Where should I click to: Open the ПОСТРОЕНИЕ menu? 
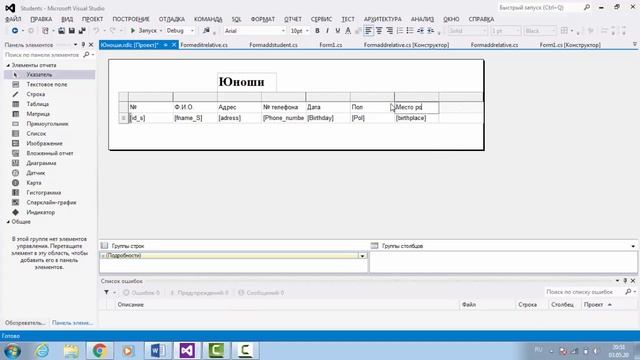point(131,19)
